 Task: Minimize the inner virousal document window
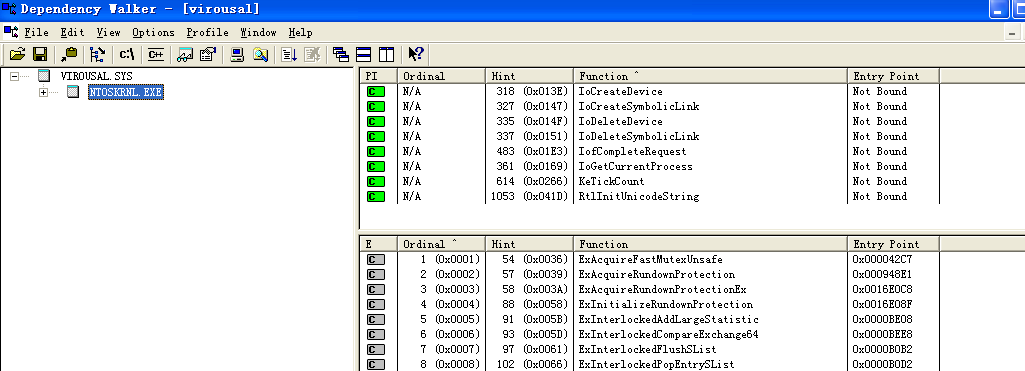pyautogui.click(x=1014, y=32)
